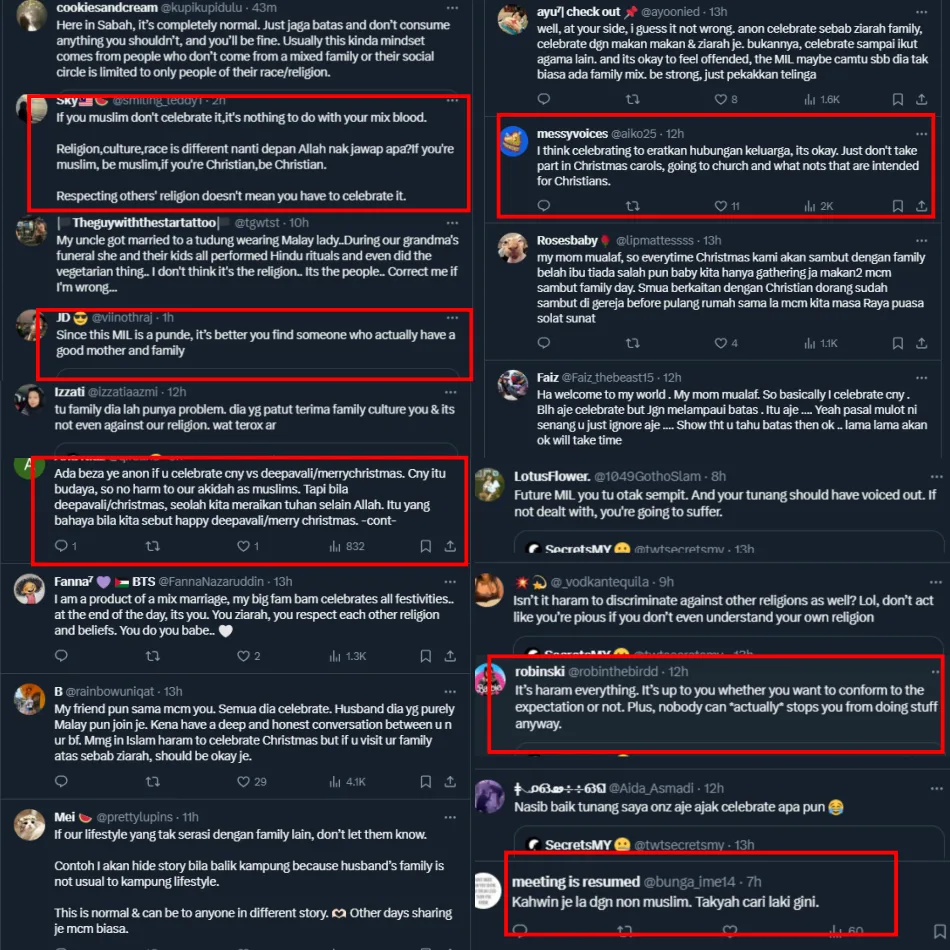Click Rosesbaby's profile avatar
The image size is (950, 950).
(513, 248)
